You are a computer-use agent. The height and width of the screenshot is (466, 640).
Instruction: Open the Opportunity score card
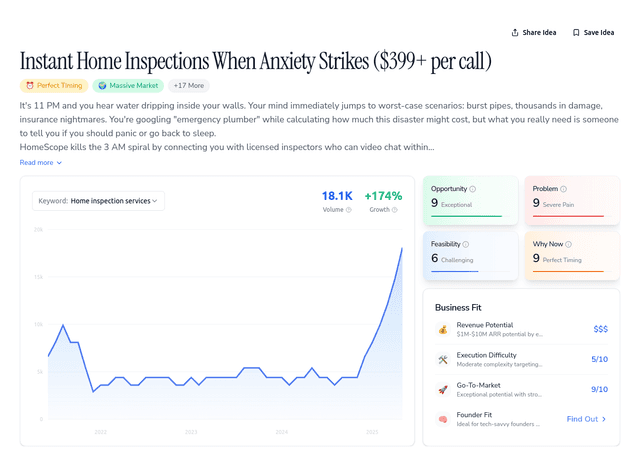471,200
